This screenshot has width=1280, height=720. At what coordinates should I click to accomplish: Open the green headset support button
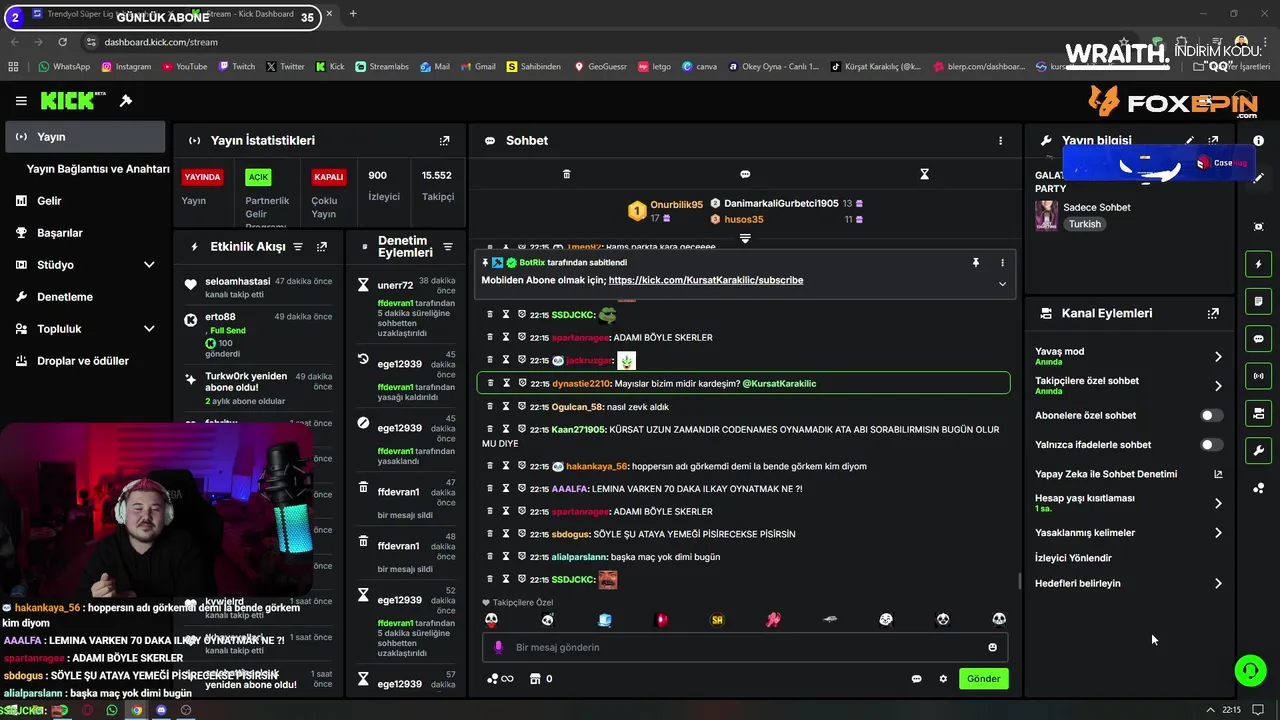[1250, 671]
